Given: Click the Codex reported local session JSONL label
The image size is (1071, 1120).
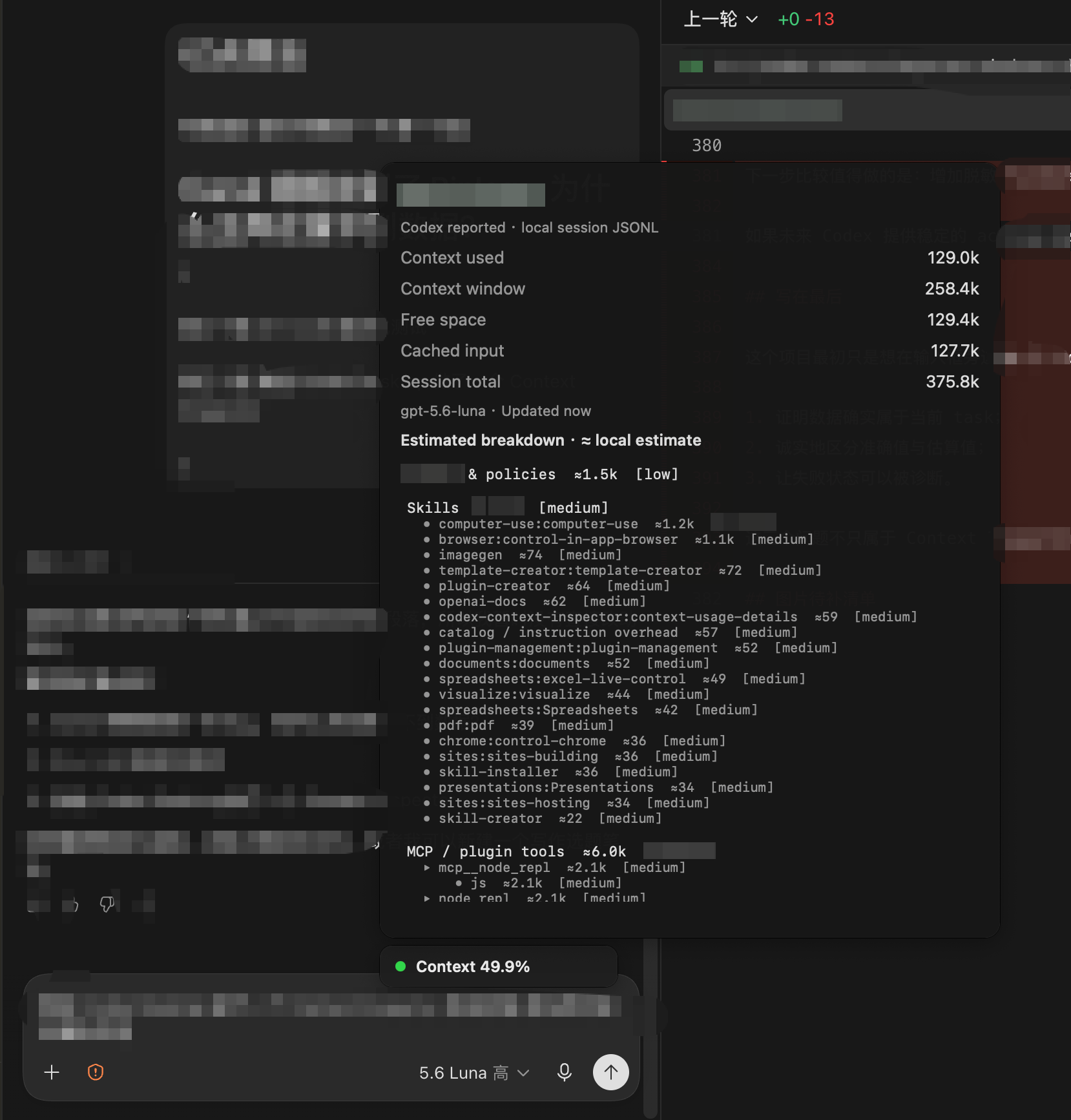Looking at the screenshot, I should [x=530, y=228].
